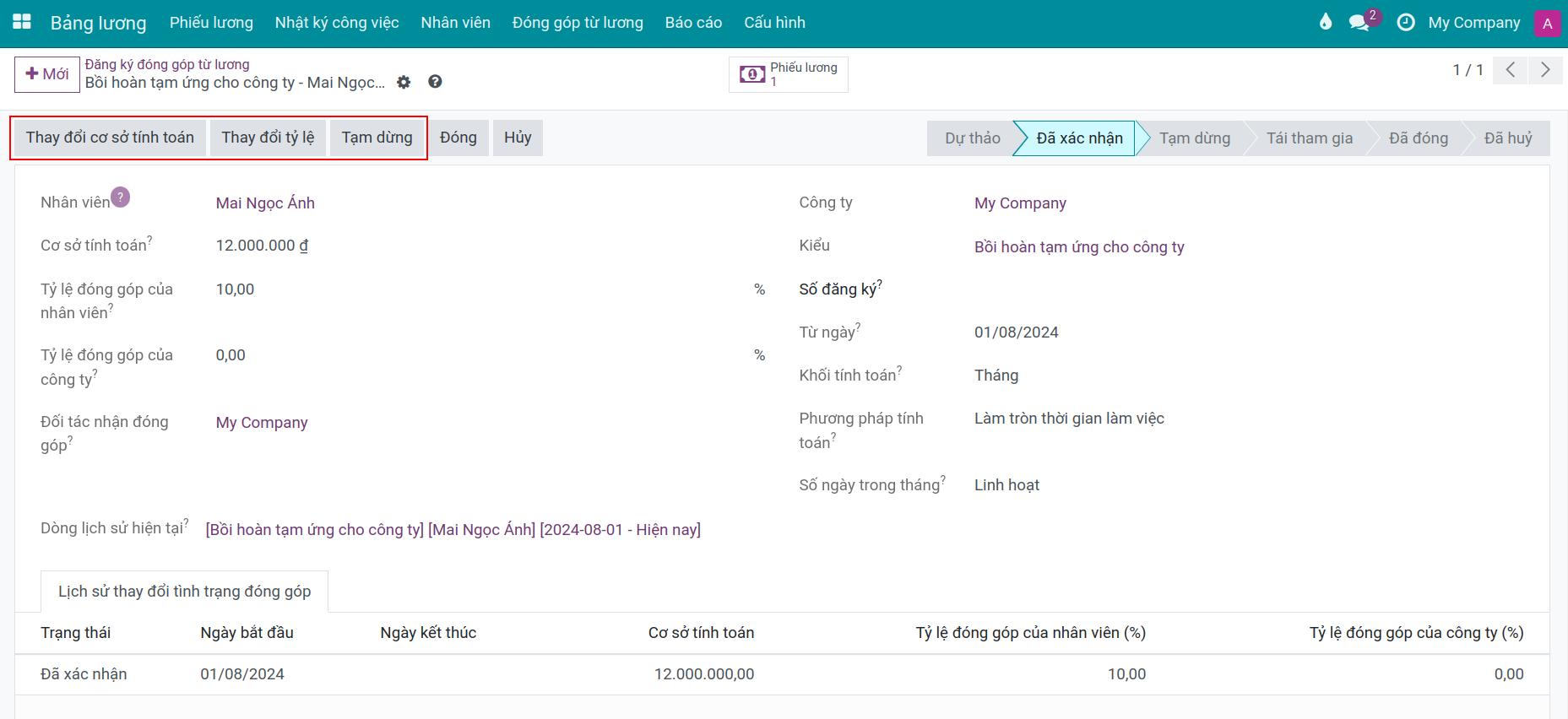The height and width of the screenshot is (719, 1568).
Task: Go to next record arrow
Action: point(1545,70)
